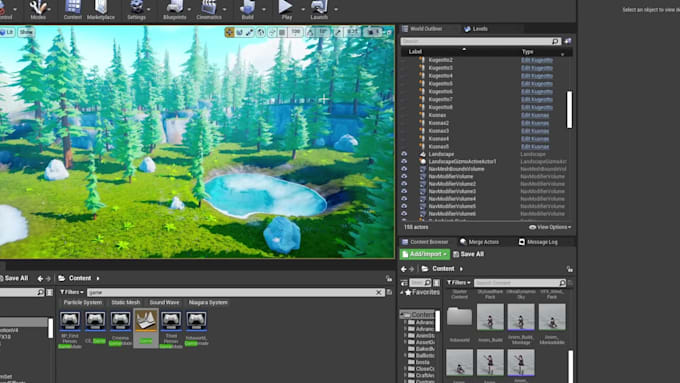Click the surface snapping icon in viewport
The height and width of the screenshot is (383, 680).
tap(272, 32)
